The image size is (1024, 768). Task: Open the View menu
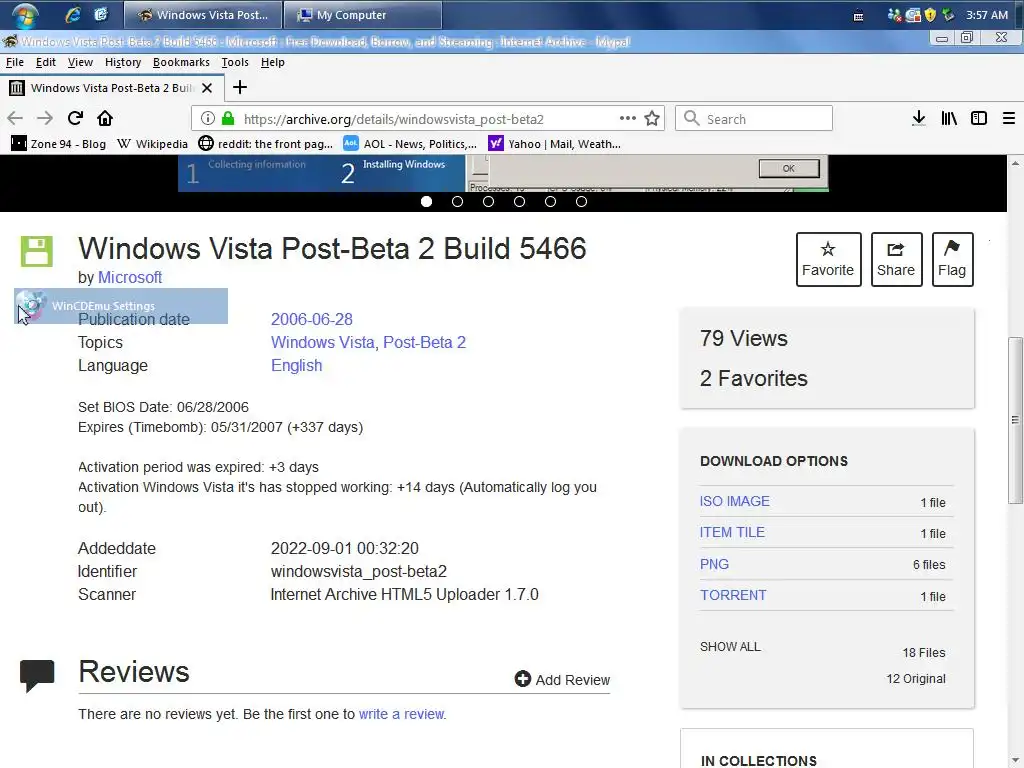pyautogui.click(x=80, y=62)
